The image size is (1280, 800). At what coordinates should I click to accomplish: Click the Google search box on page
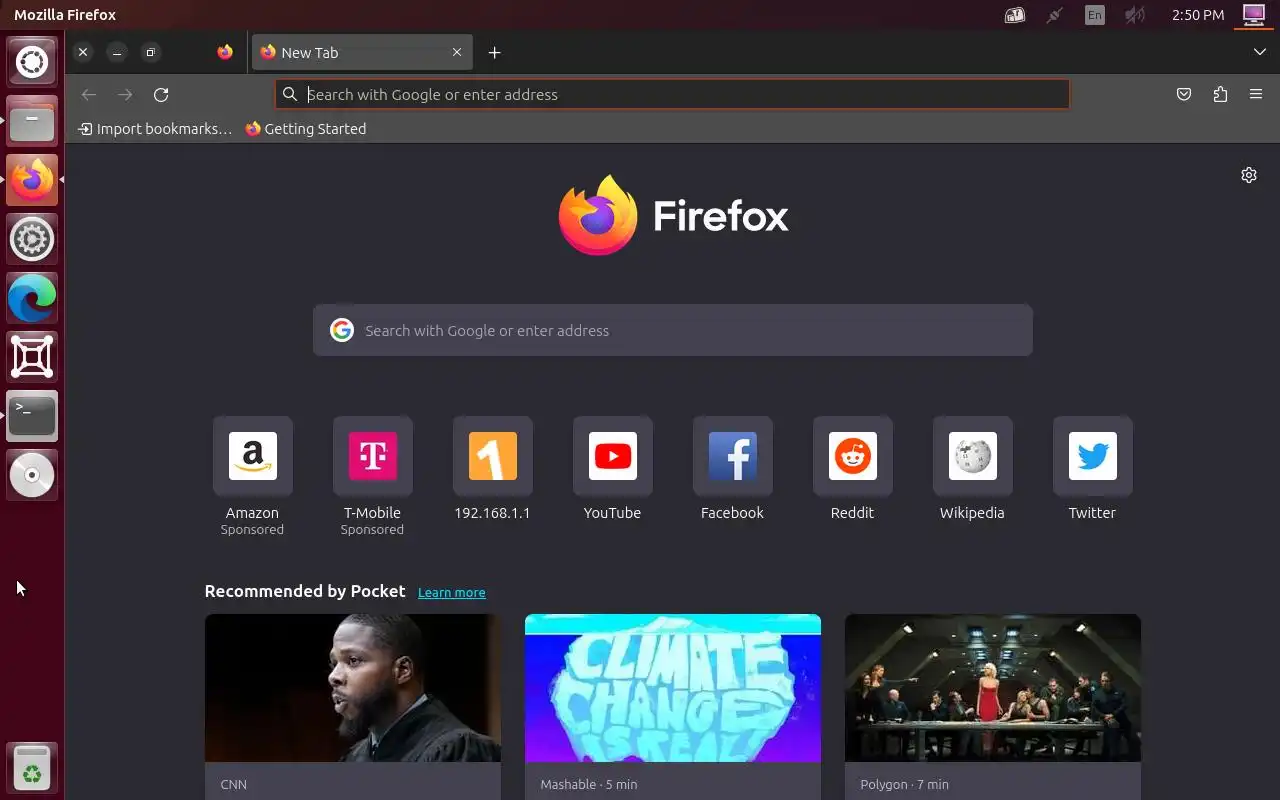[x=673, y=330]
